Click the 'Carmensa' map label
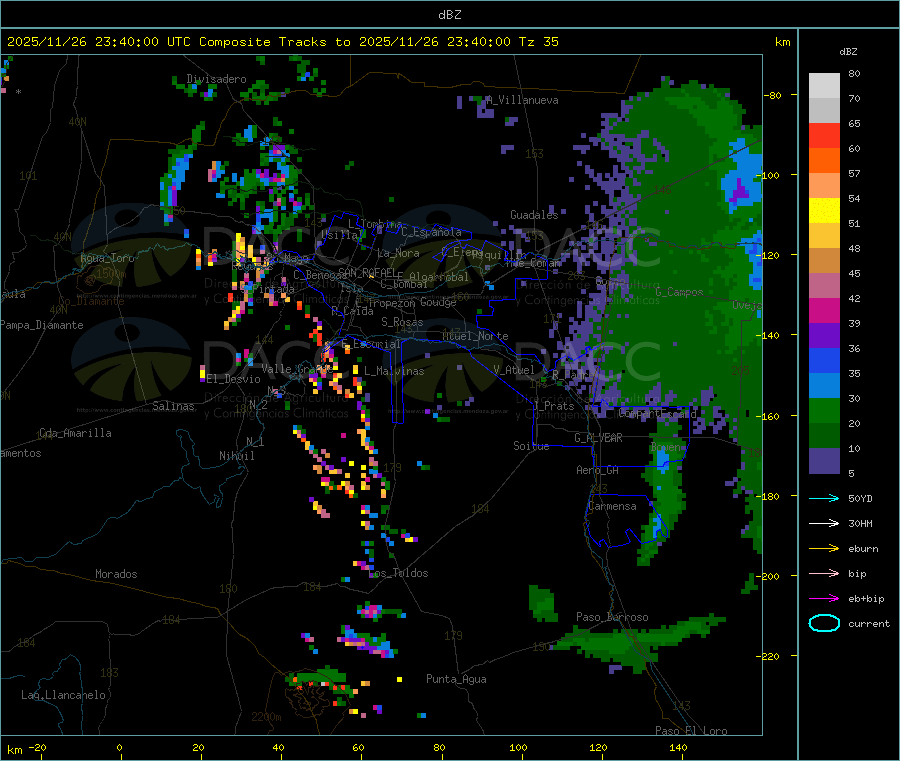The image size is (900, 761). [612, 506]
